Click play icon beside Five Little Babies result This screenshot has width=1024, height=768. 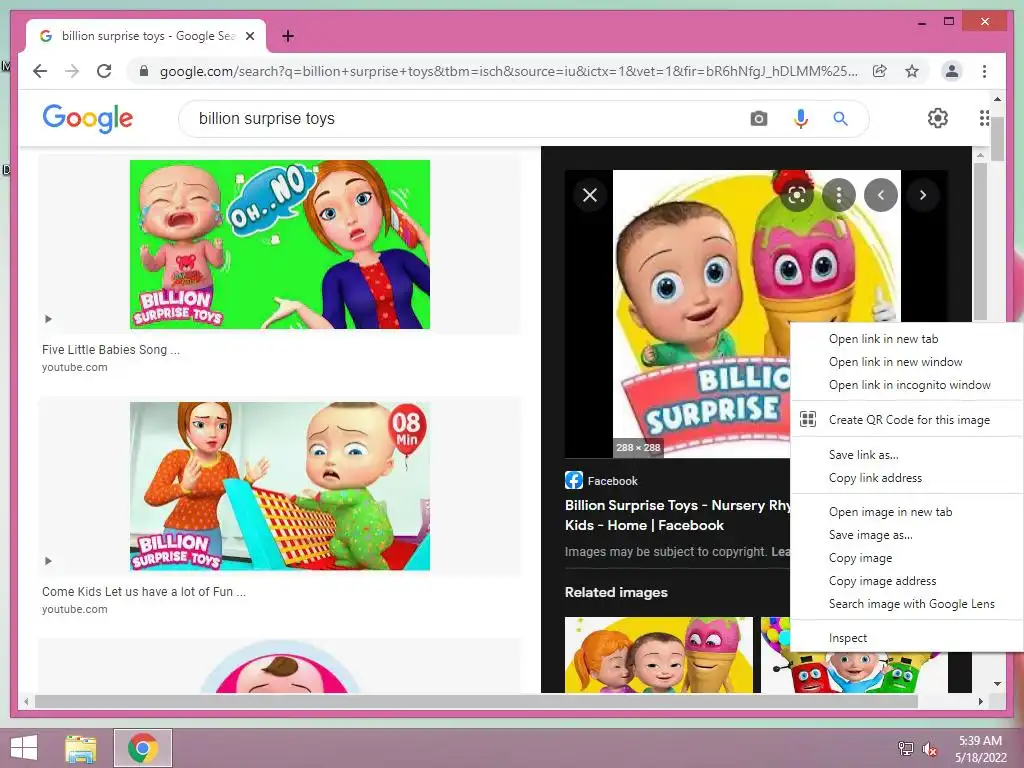pyautogui.click(x=48, y=319)
